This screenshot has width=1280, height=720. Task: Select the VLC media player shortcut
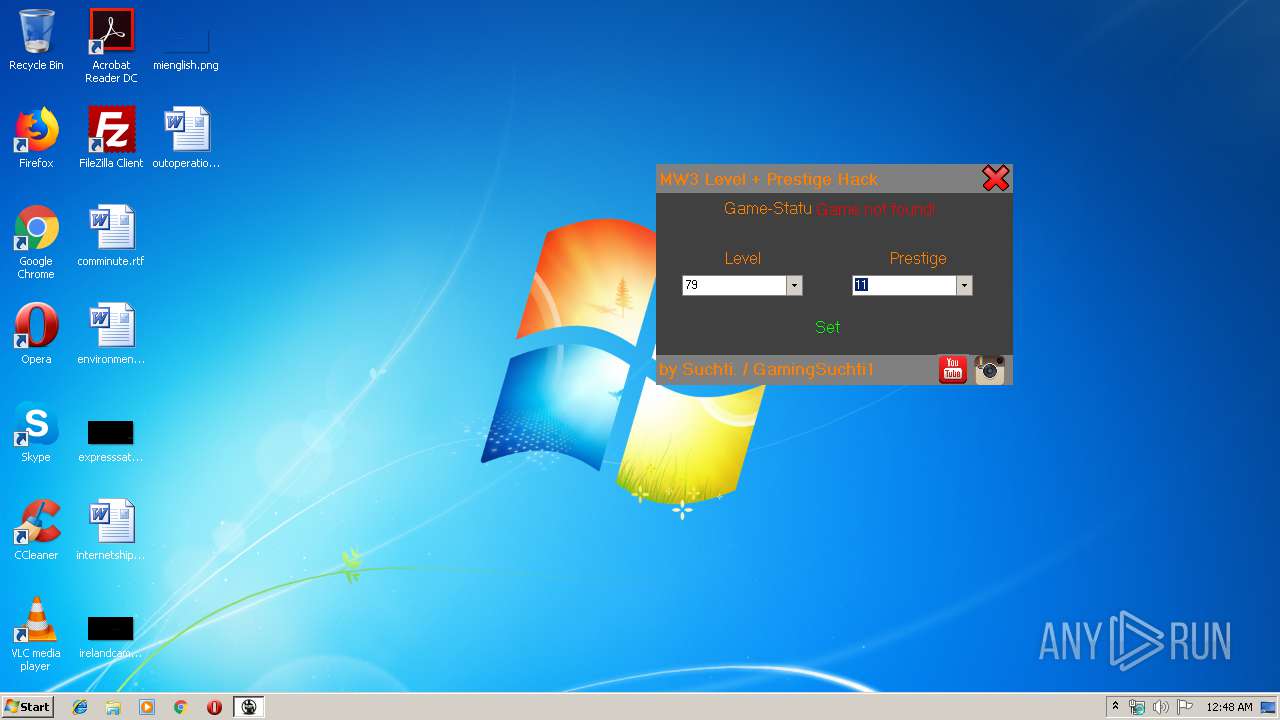coord(36,634)
